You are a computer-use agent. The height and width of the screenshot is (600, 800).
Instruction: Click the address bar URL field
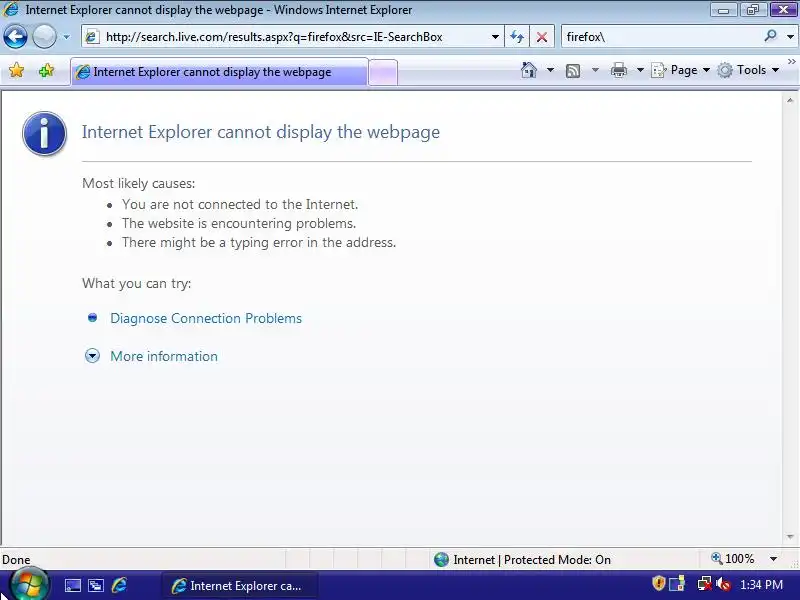pos(292,37)
